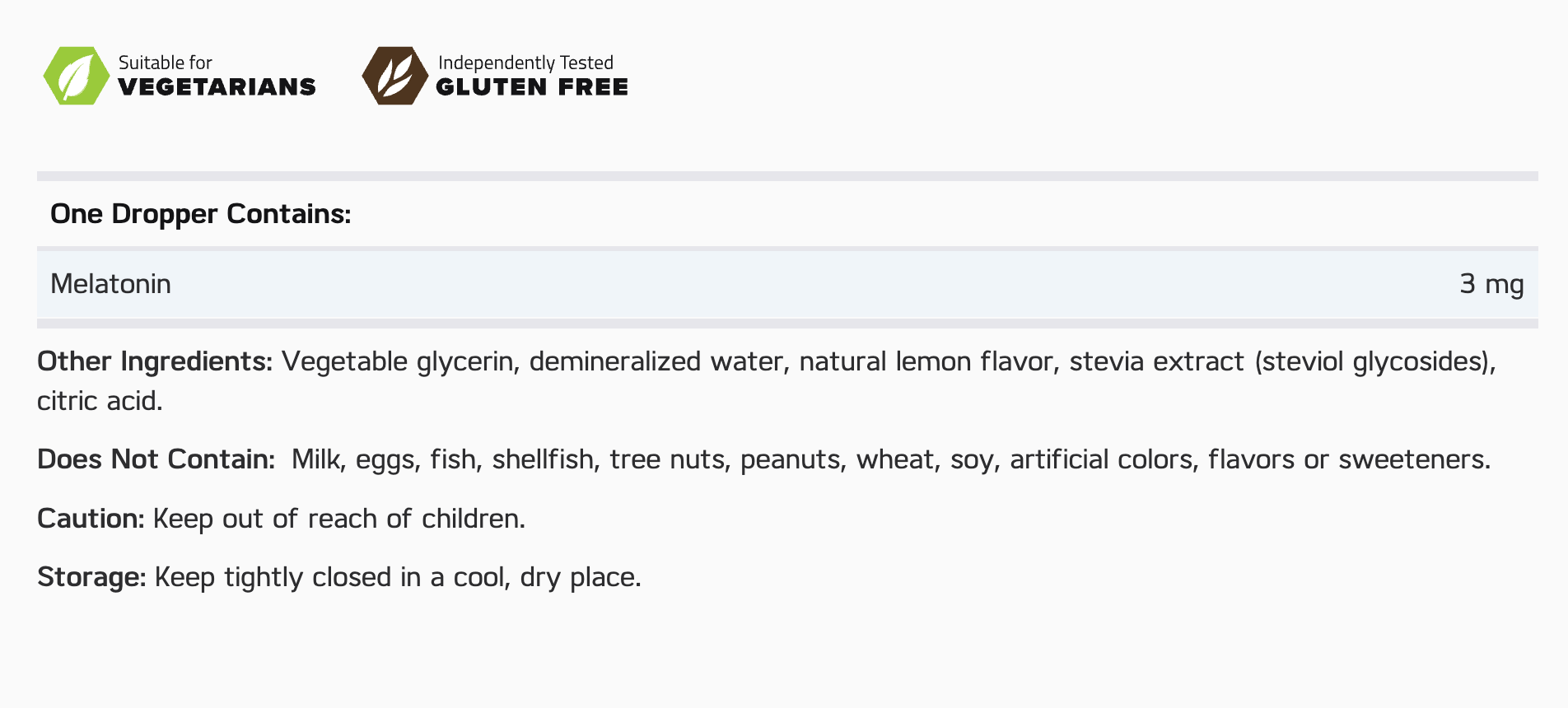This screenshot has height=708, width=1568.
Task: Click 'artificial colors' in the allergen list
Action: [x=1103, y=459]
